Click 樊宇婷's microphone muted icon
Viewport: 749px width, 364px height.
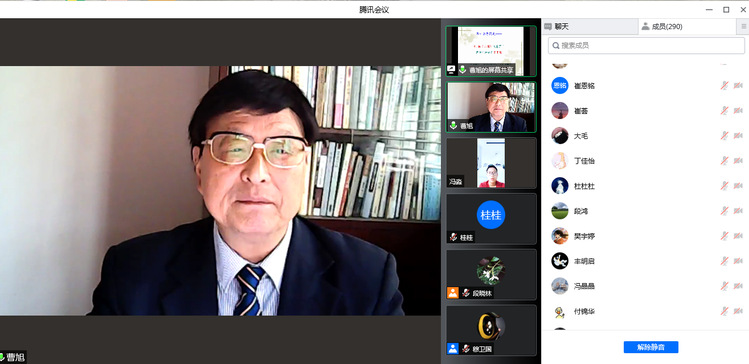point(725,236)
